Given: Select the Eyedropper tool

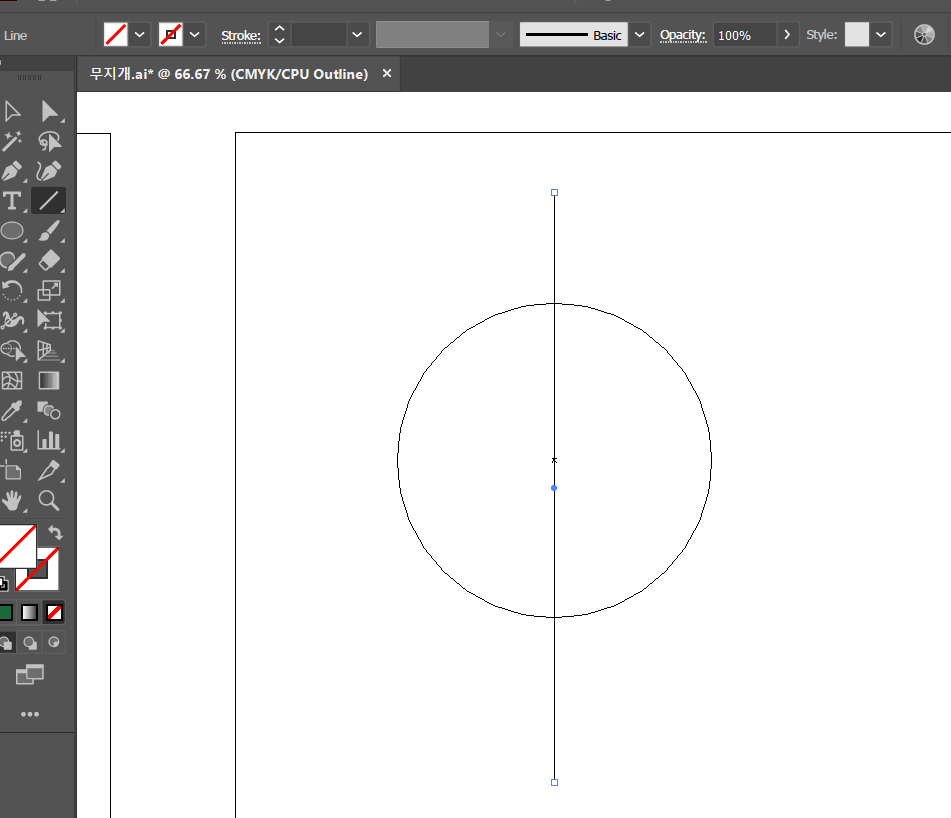Looking at the screenshot, I should [x=12, y=411].
